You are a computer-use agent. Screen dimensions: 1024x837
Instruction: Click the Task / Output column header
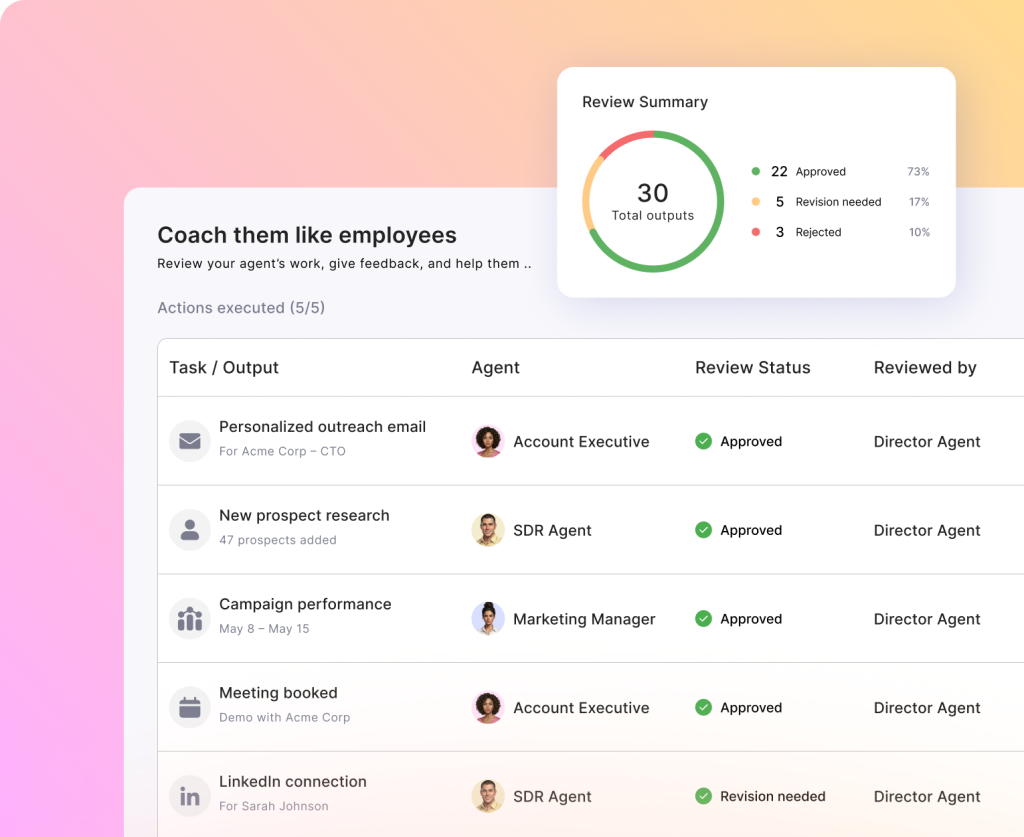224,368
